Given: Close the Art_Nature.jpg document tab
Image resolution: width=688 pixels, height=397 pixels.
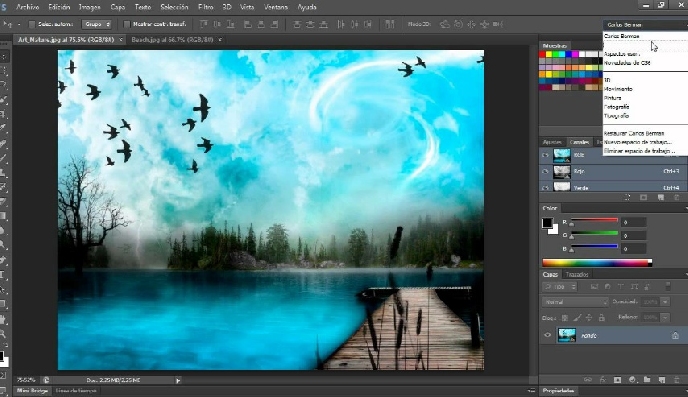Looking at the screenshot, I should (122, 39).
